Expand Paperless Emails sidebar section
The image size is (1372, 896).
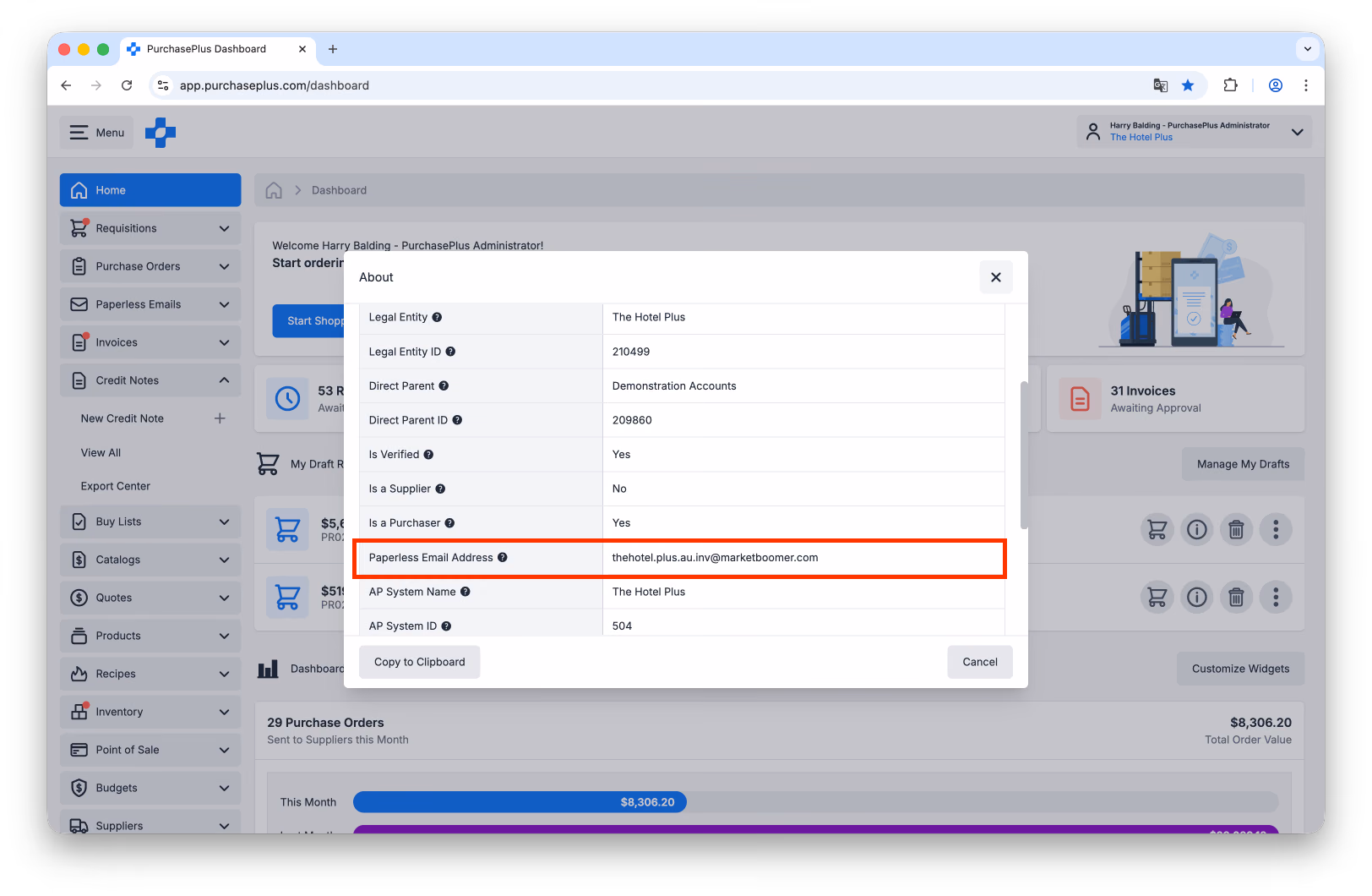[150, 304]
